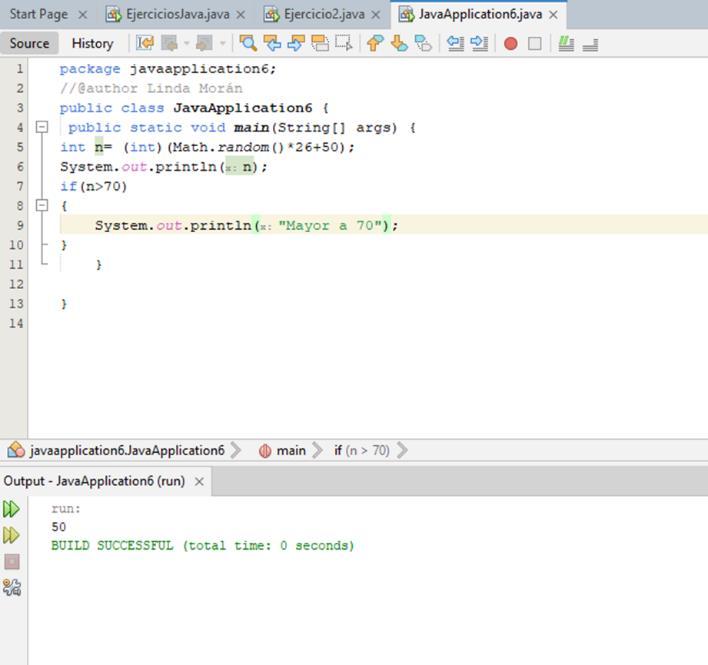Stop the running build icon
This screenshot has height=665, width=708.
pyautogui.click(x=12, y=562)
